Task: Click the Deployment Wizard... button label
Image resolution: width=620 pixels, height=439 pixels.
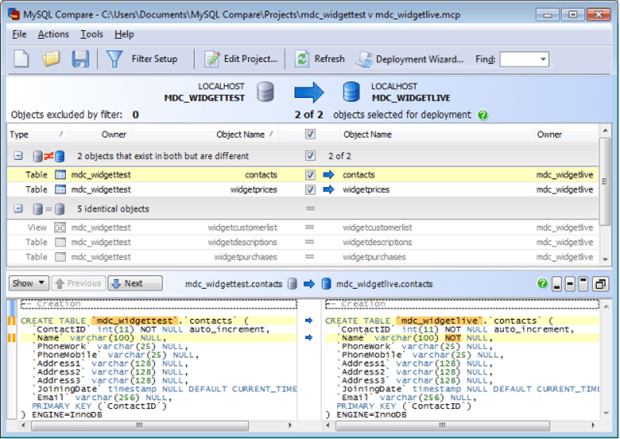Action: click(420, 59)
